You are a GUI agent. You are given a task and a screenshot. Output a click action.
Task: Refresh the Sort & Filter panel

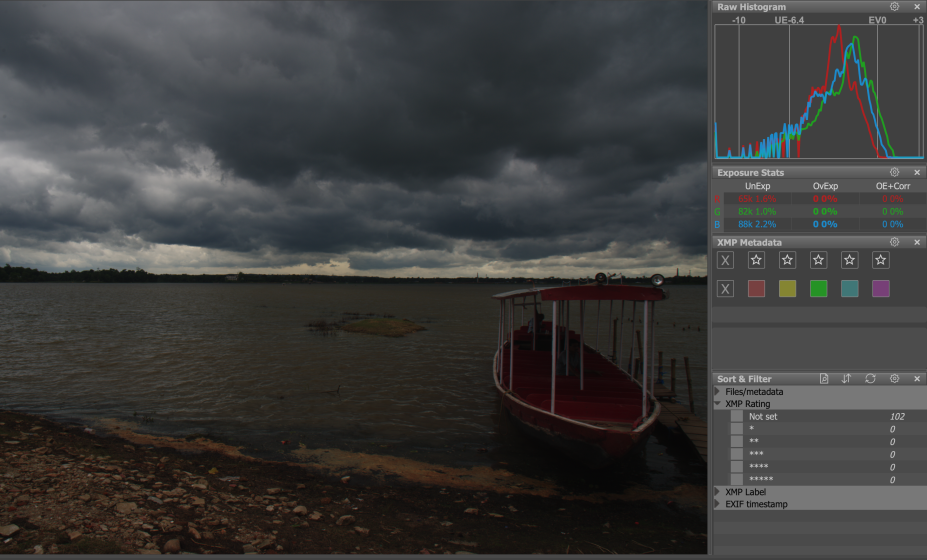tap(870, 378)
